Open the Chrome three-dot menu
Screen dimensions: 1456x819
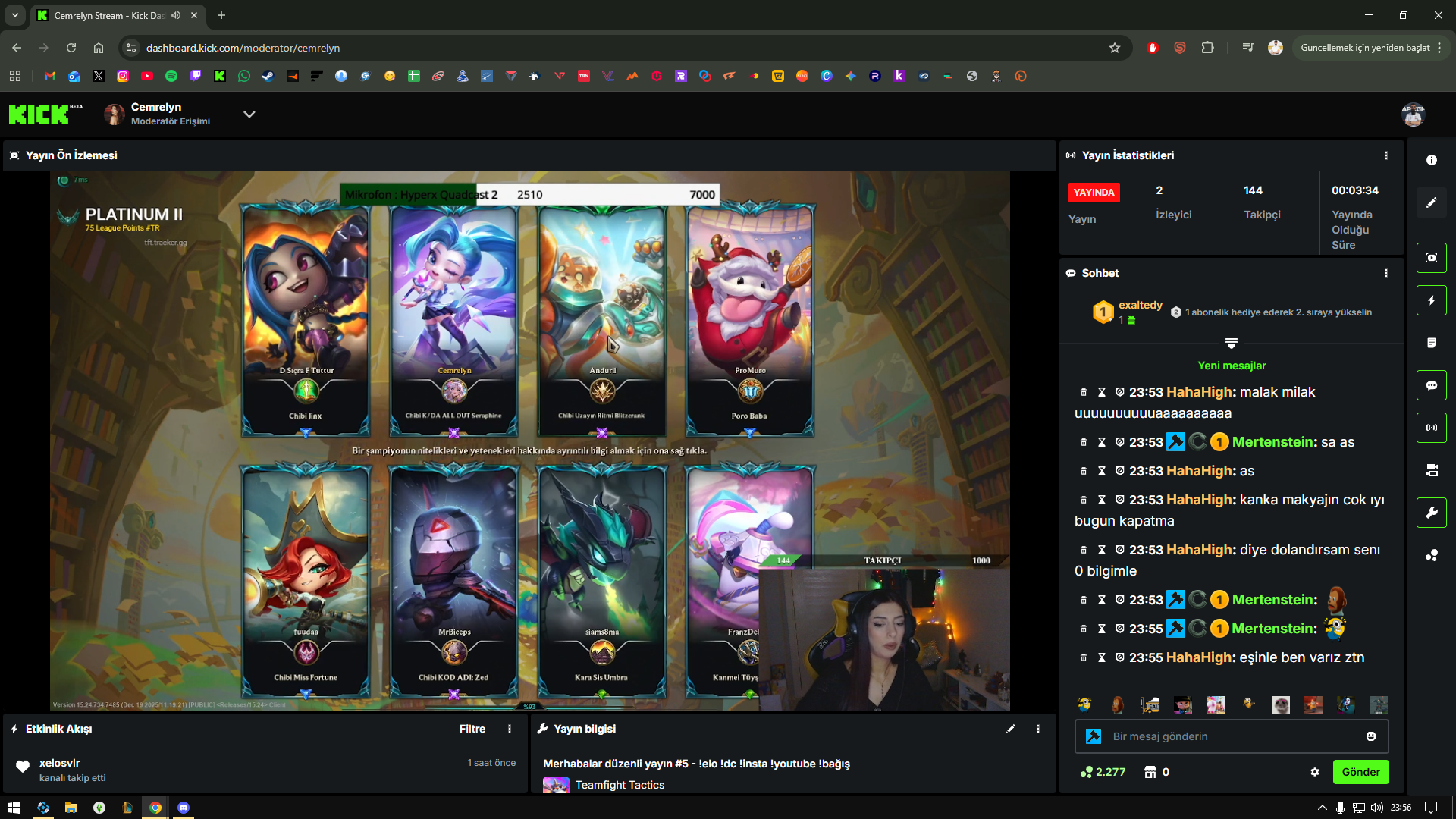click(x=1439, y=48)
